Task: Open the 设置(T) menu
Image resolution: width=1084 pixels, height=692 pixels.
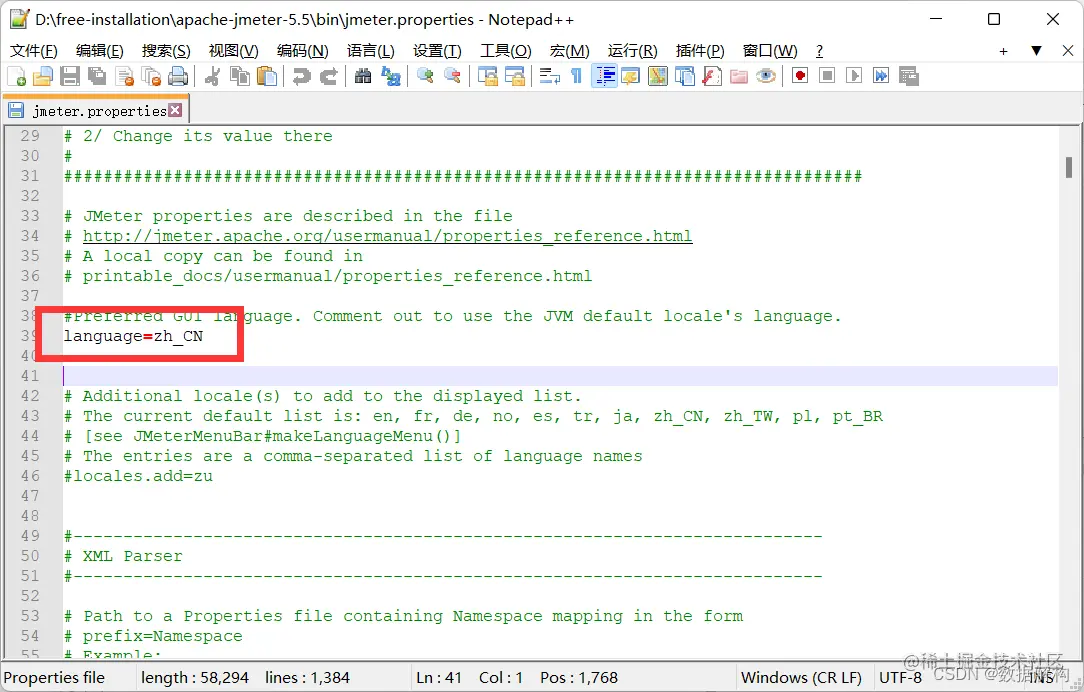Action: pos(437,51)
